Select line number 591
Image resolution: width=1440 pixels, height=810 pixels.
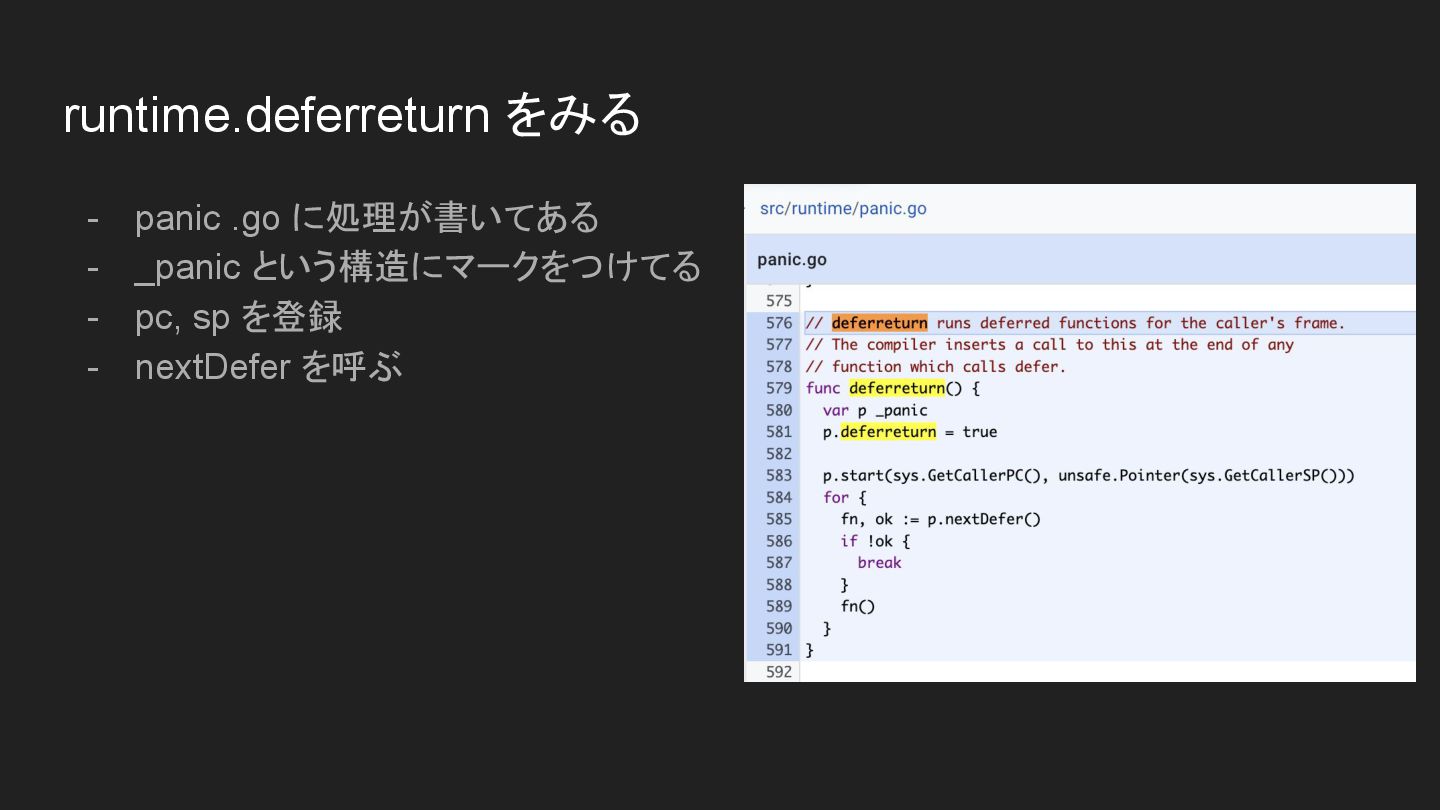(x=779, y=650)
